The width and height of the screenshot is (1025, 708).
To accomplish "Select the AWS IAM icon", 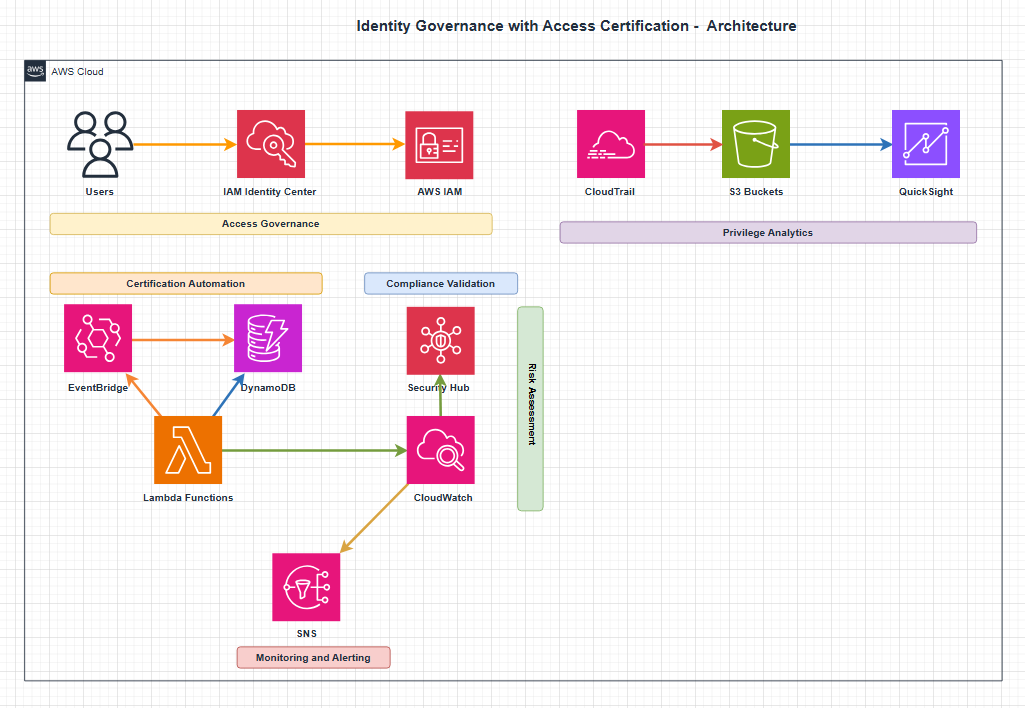I will coord(439,144).
